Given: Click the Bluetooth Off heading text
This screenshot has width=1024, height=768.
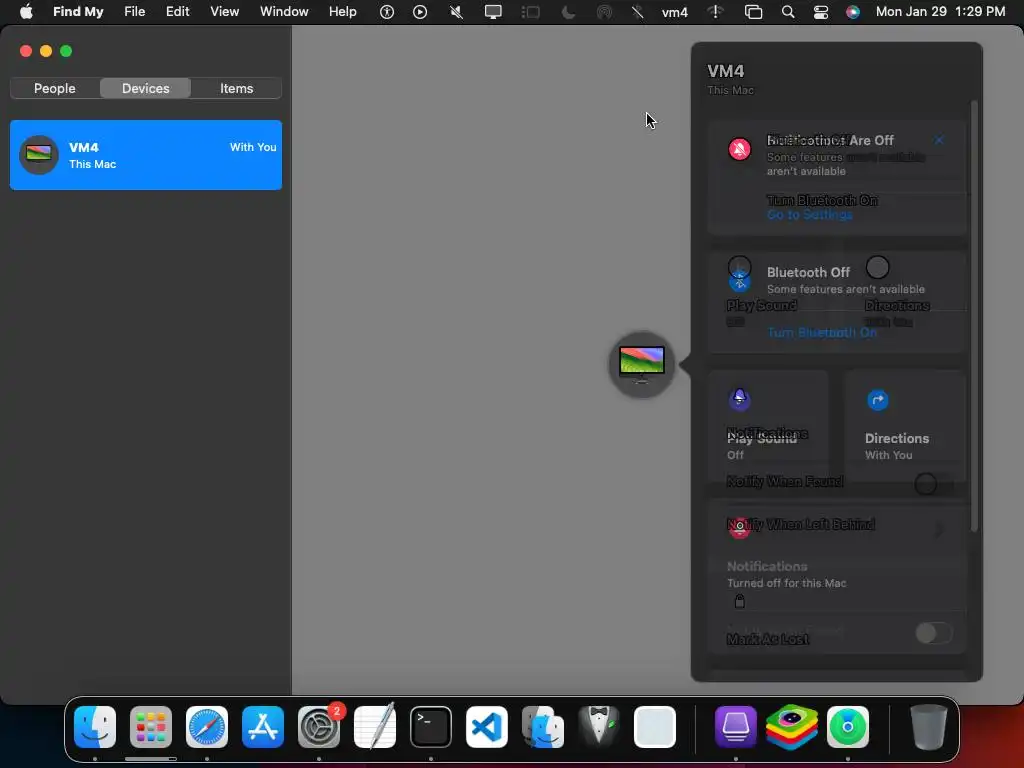Looking at the screenshot, I should click(x=808, y=272).
